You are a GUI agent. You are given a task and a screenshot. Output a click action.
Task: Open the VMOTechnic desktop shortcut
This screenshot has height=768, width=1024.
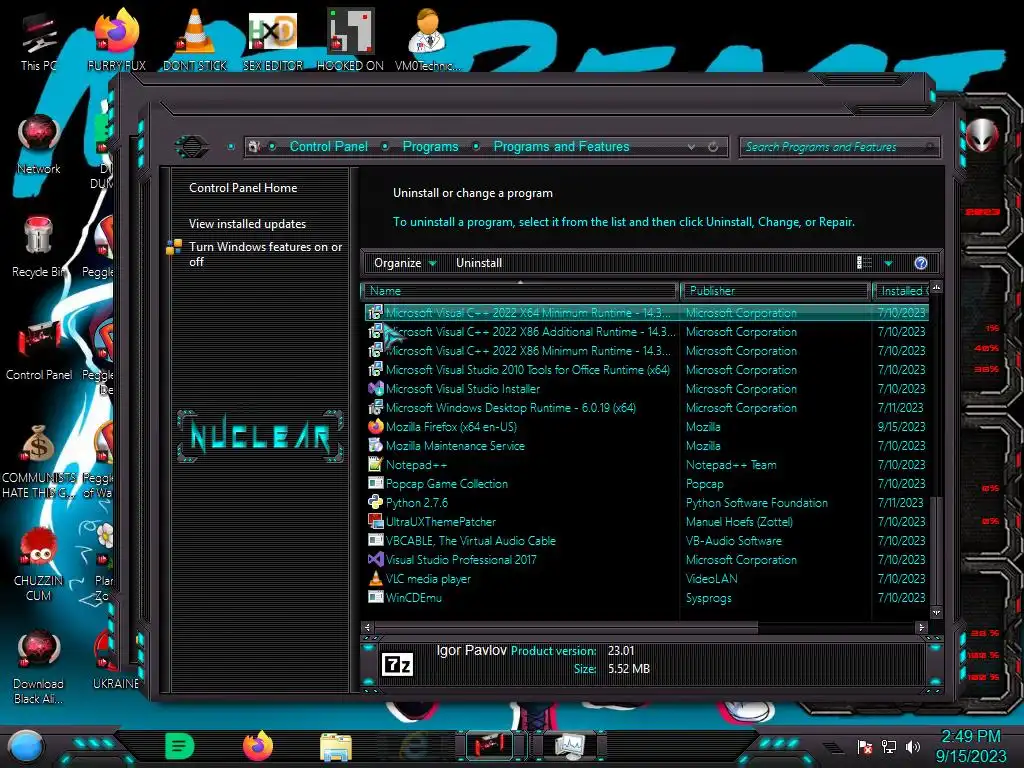point(428,39)
